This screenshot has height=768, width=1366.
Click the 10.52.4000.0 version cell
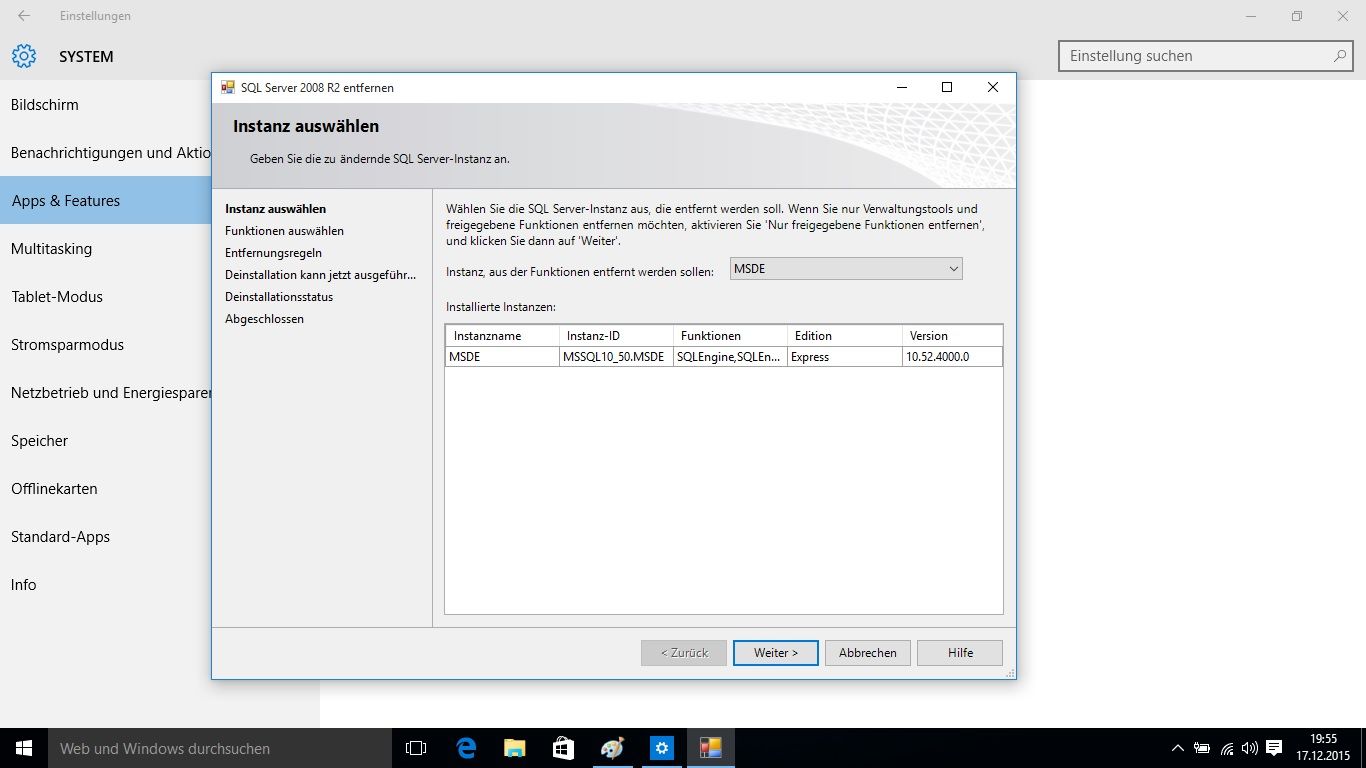[x=952, y=357]
